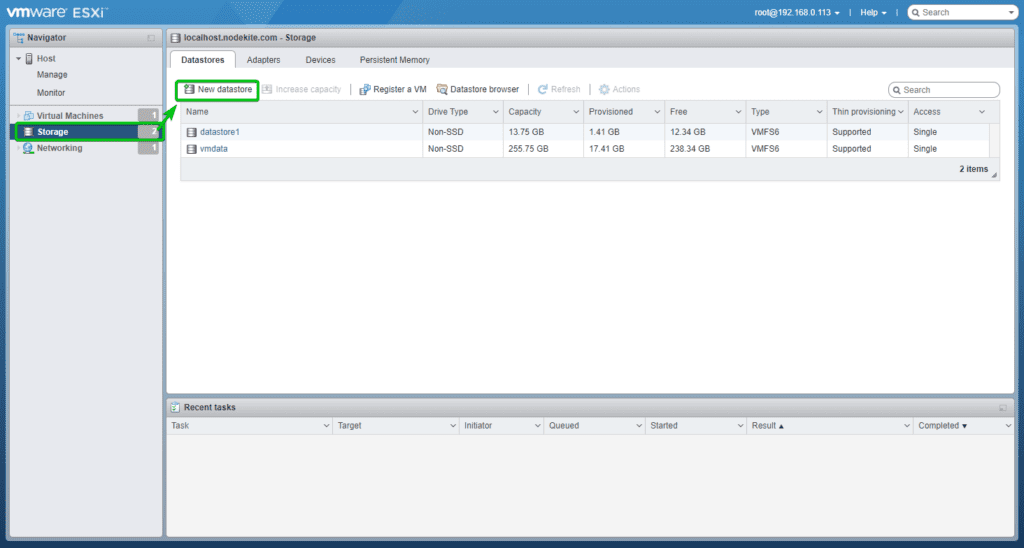This screenshot has height=548, width=1024.
Task: Open the datastore1 link
Action: (x=219, y=132)
